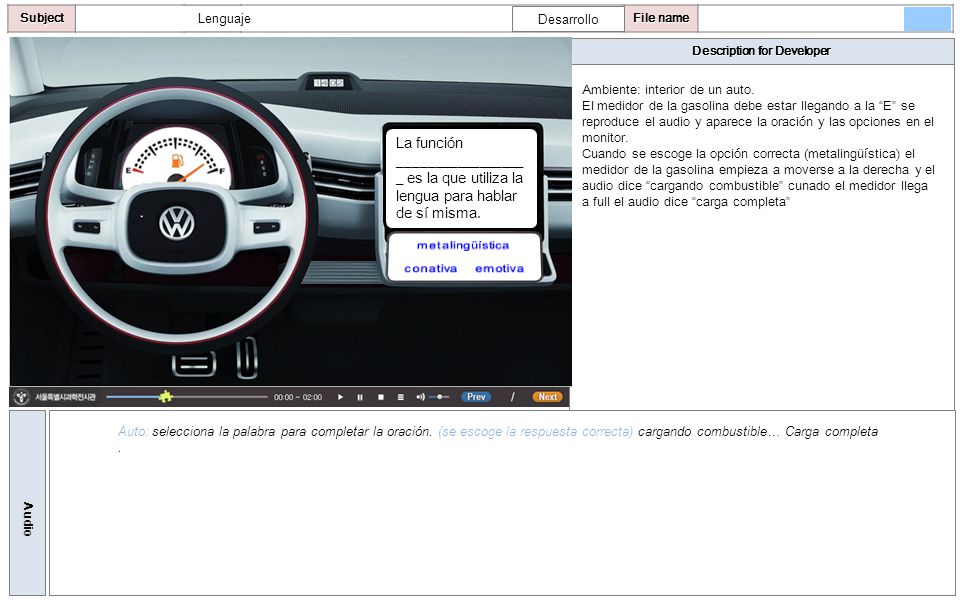The width and height of the screenshot is (960, 600).
Task: Click '(se escoge la respuesta correcta)' note
Action: tap(536, 432)
